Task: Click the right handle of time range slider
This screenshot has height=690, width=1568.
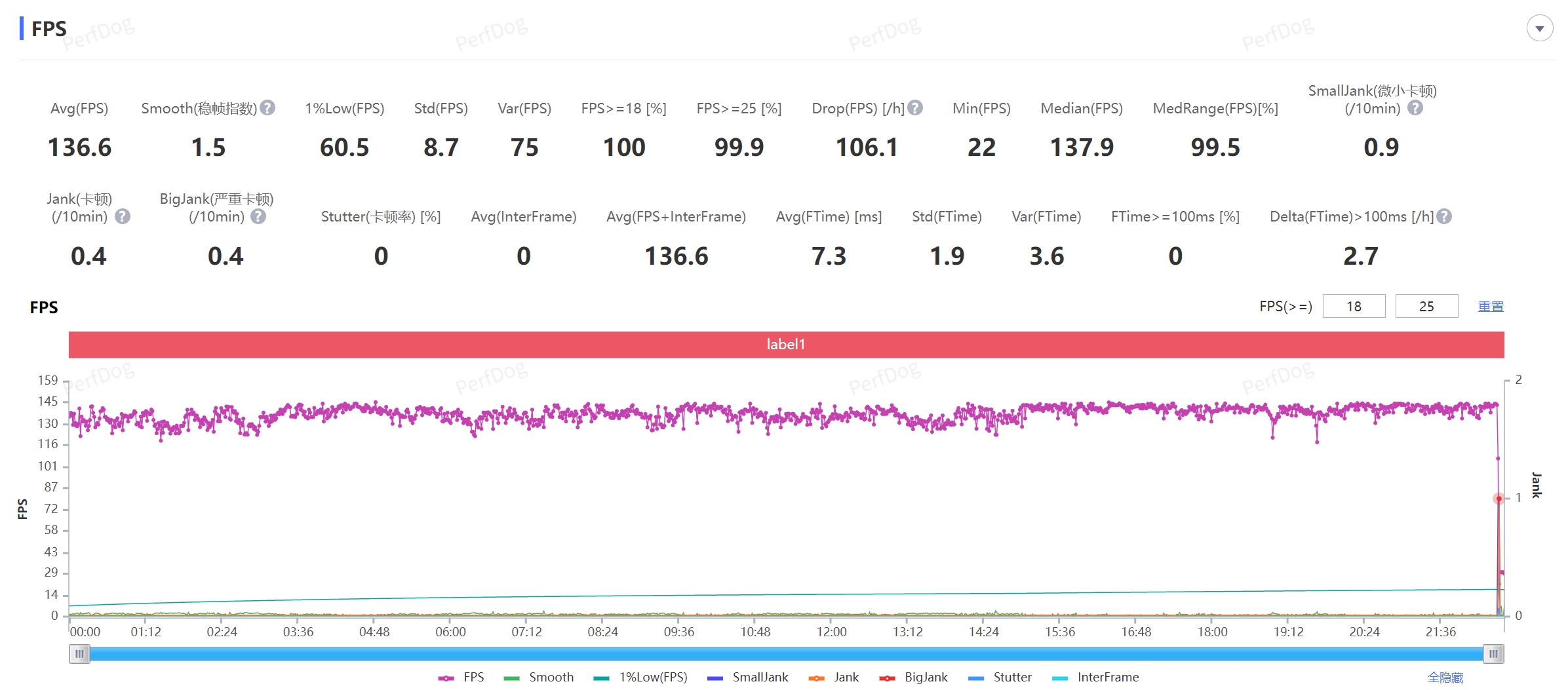Action: (x=1493, y=654)
